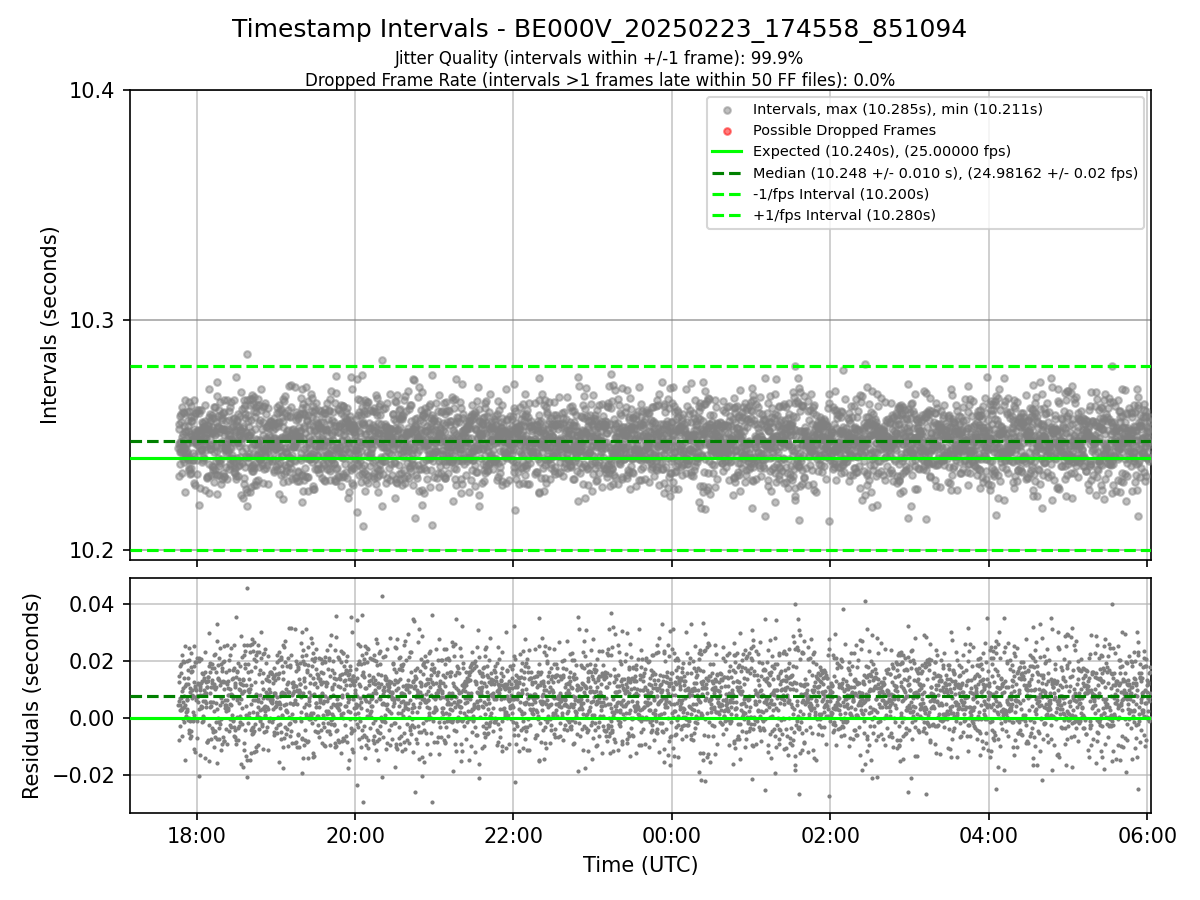The width and height of the screenshot is (1200, 900).
Task: Click the dashed line sample beside '+1/fps Interval'
Action: tap(727, 215)
